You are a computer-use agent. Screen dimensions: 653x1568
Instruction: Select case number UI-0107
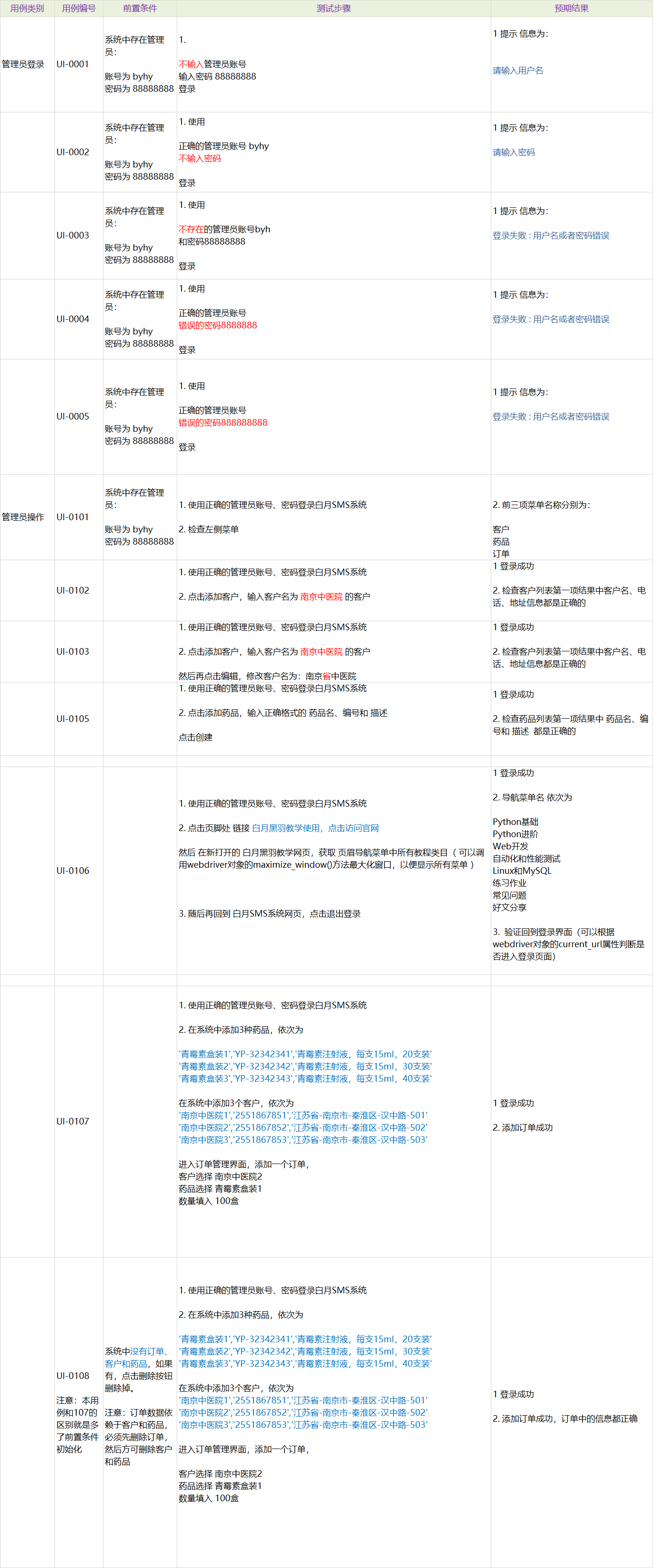(x=72, y=1121)
